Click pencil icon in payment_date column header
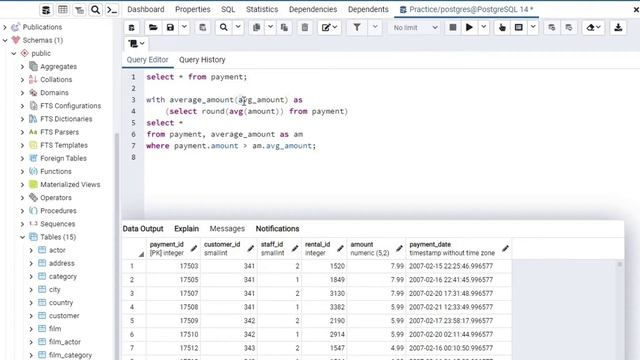 point(505,248)
